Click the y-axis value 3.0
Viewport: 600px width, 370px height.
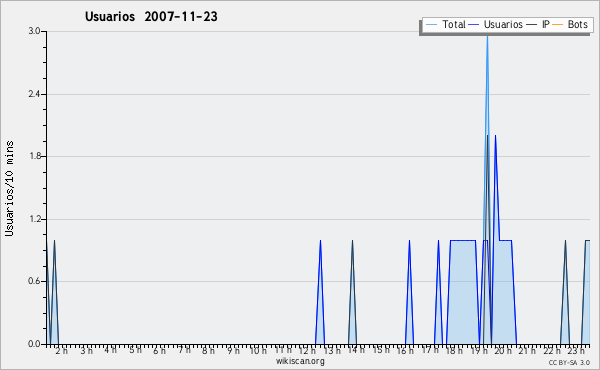click(x=34, y=31)
